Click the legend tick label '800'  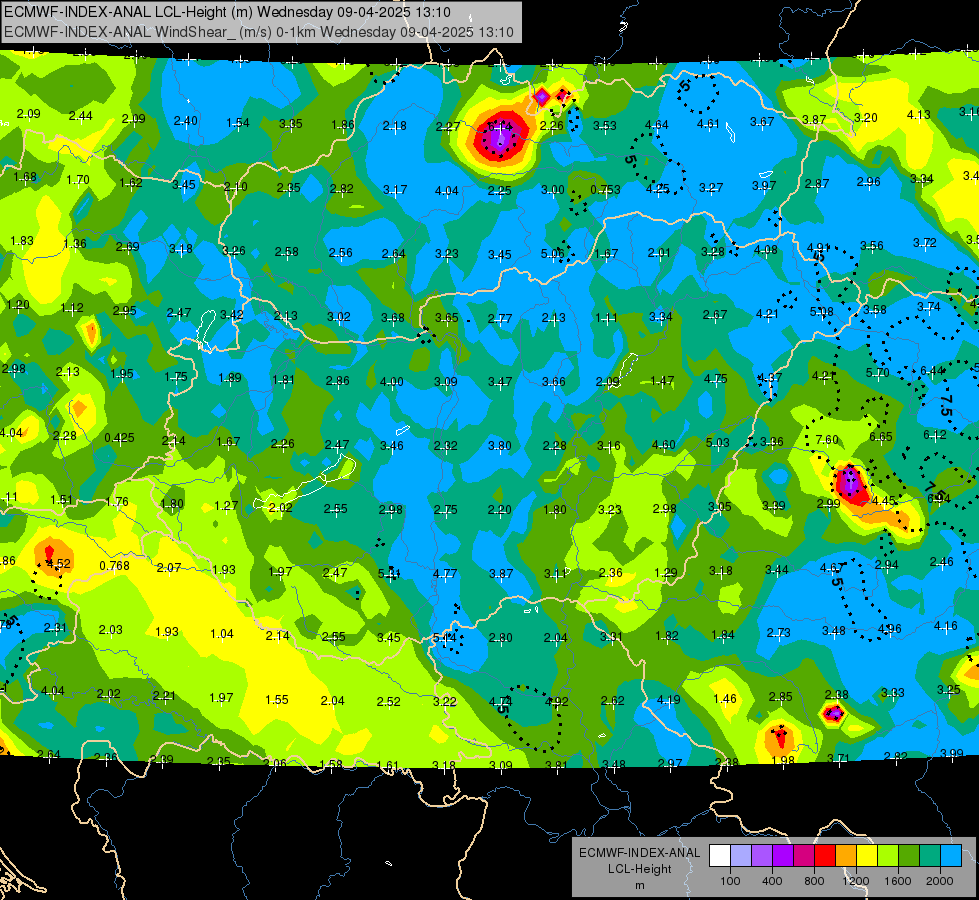(x=814, y=881)
